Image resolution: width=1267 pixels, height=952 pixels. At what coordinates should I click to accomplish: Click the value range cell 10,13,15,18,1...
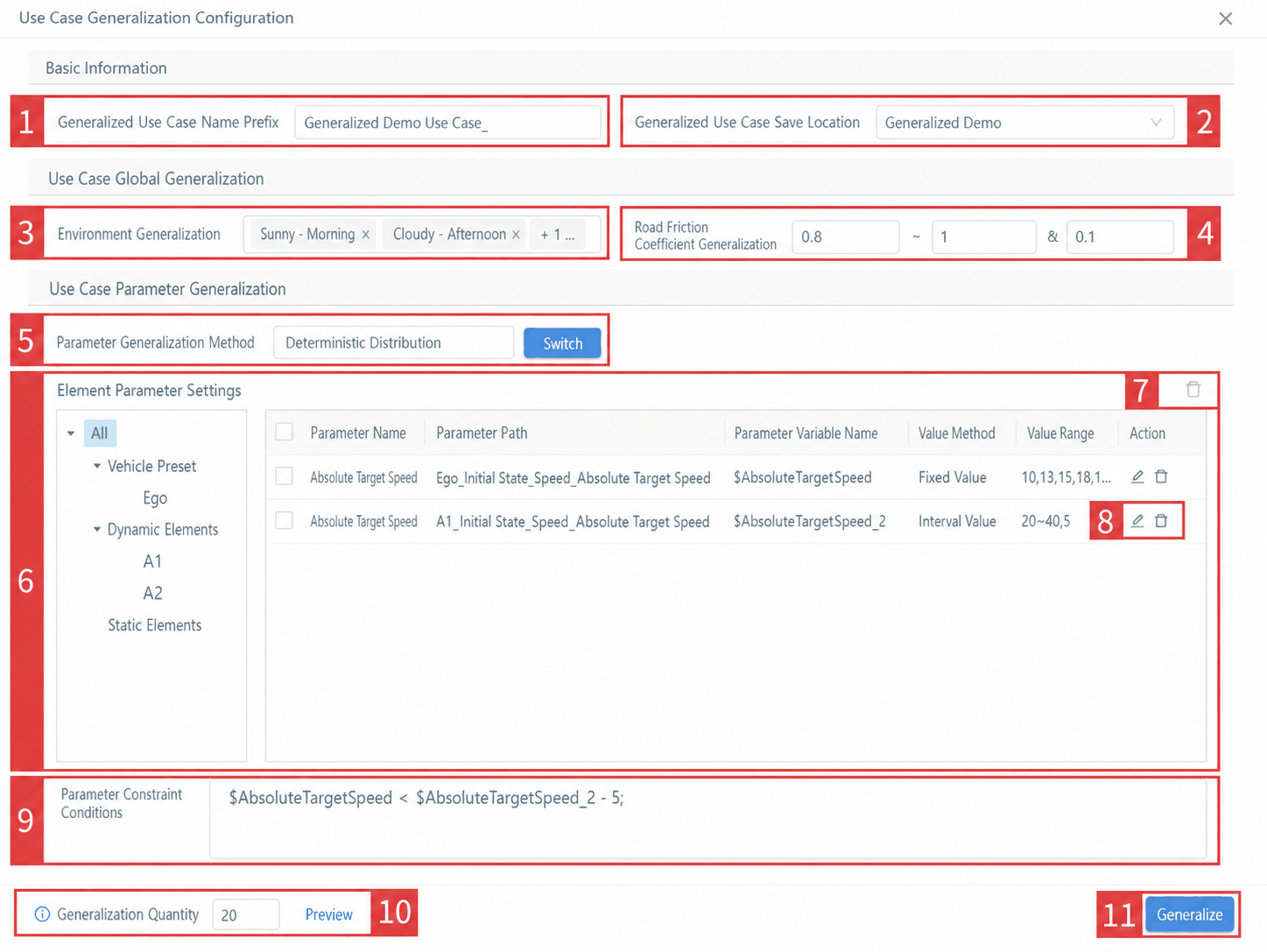coord(1066,477)
